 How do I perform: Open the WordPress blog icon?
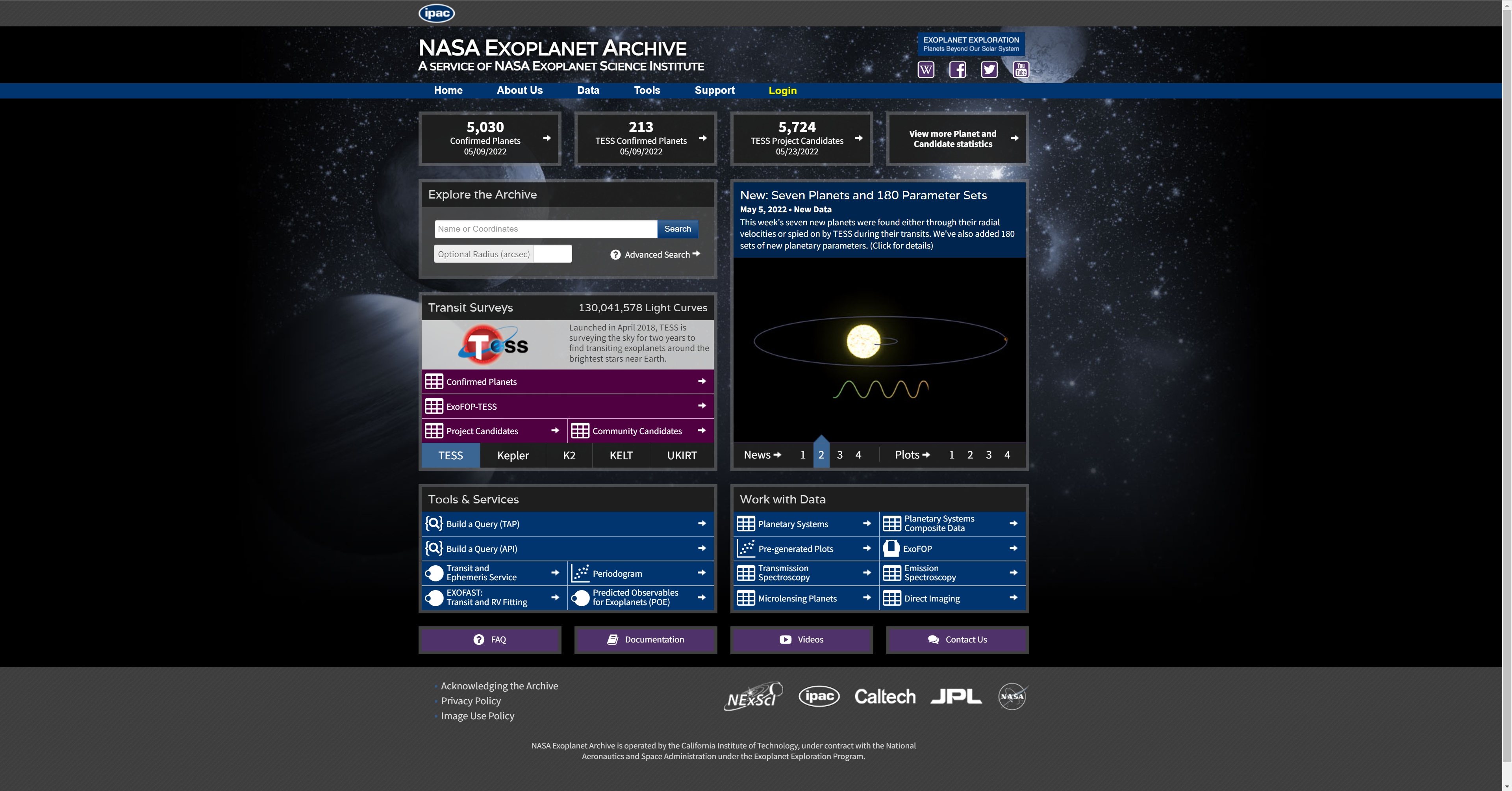coord(926,70)
